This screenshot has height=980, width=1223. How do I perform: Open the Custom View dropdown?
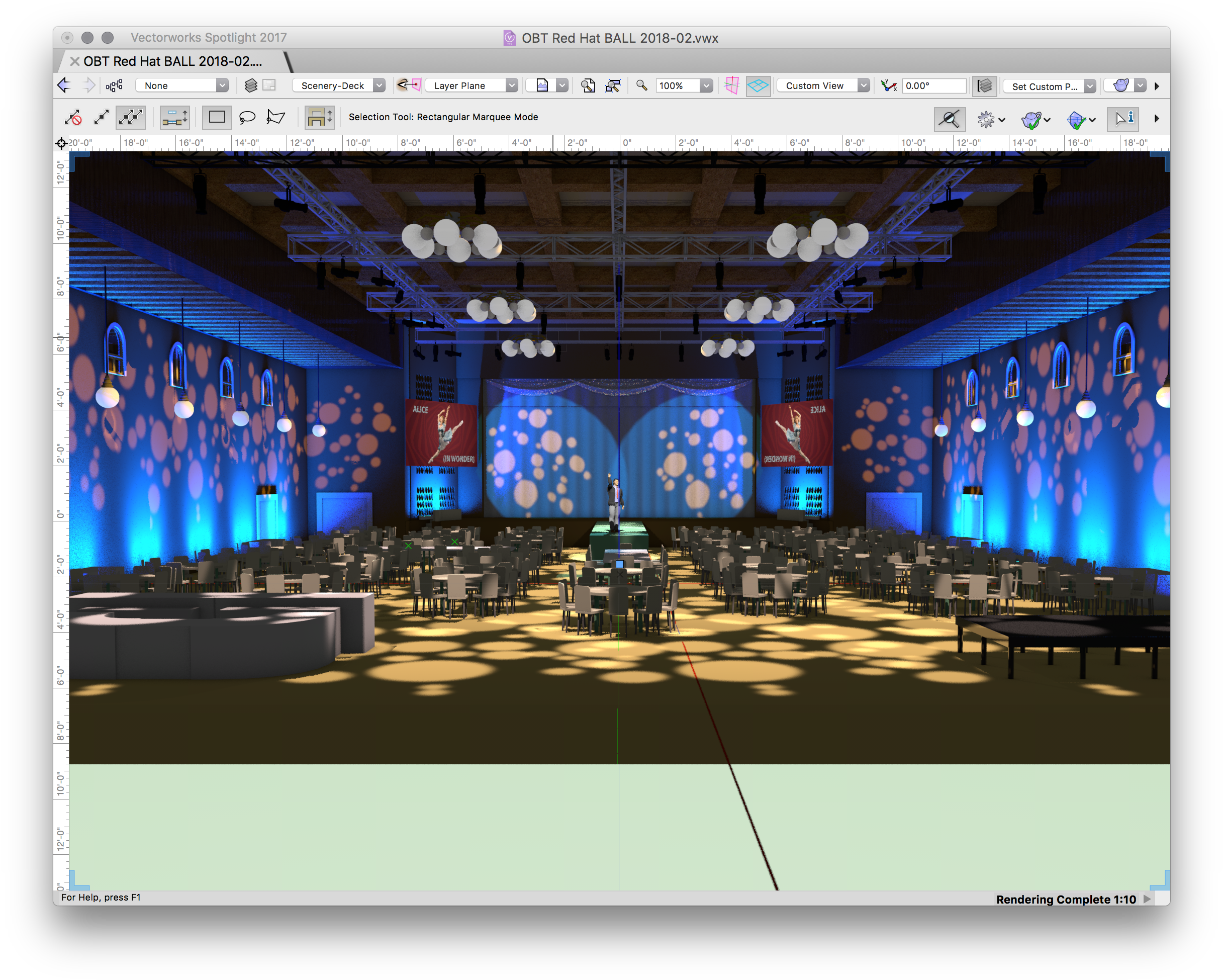pyautogui.click(x=822, y=85)
